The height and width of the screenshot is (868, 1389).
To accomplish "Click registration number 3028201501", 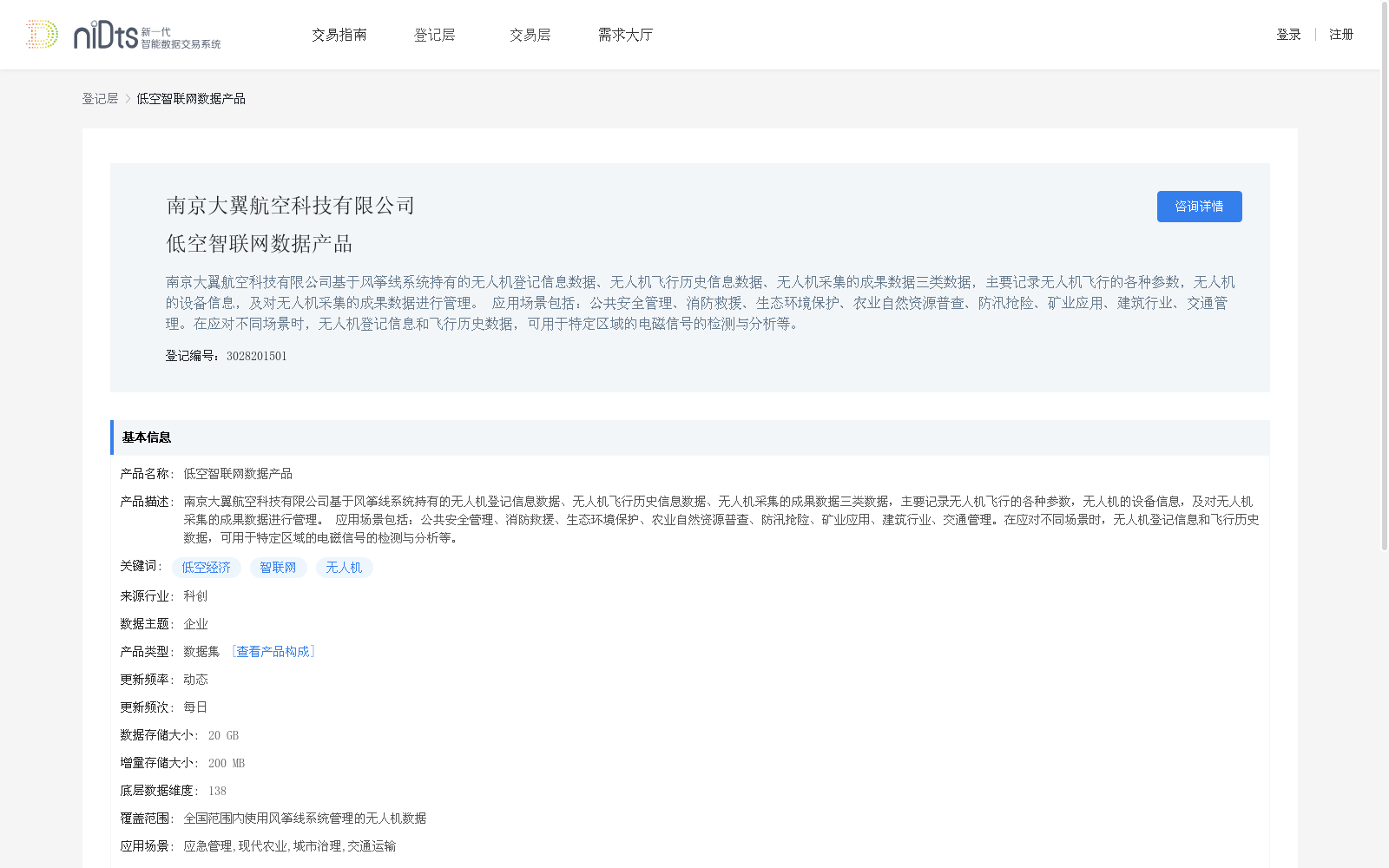I will coord(256,356).
